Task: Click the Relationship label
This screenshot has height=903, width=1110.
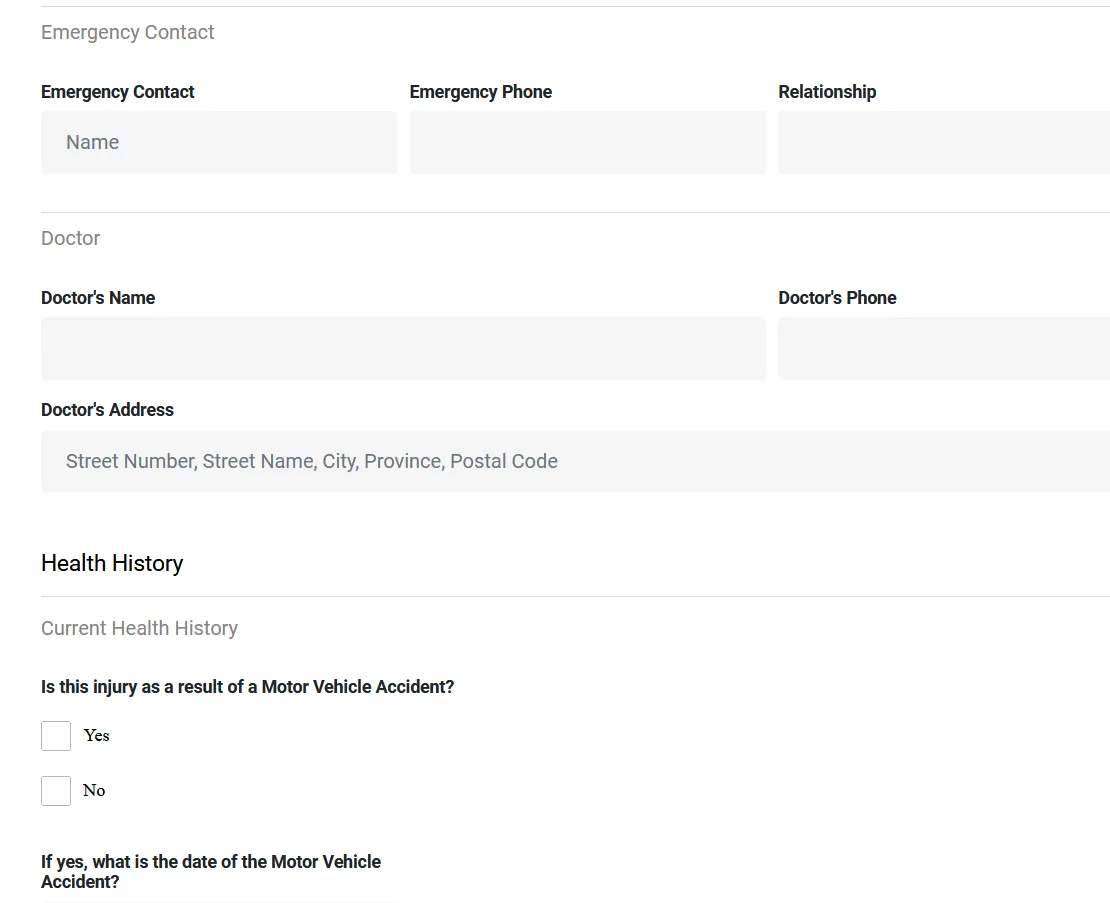Action: click(827, 92)
